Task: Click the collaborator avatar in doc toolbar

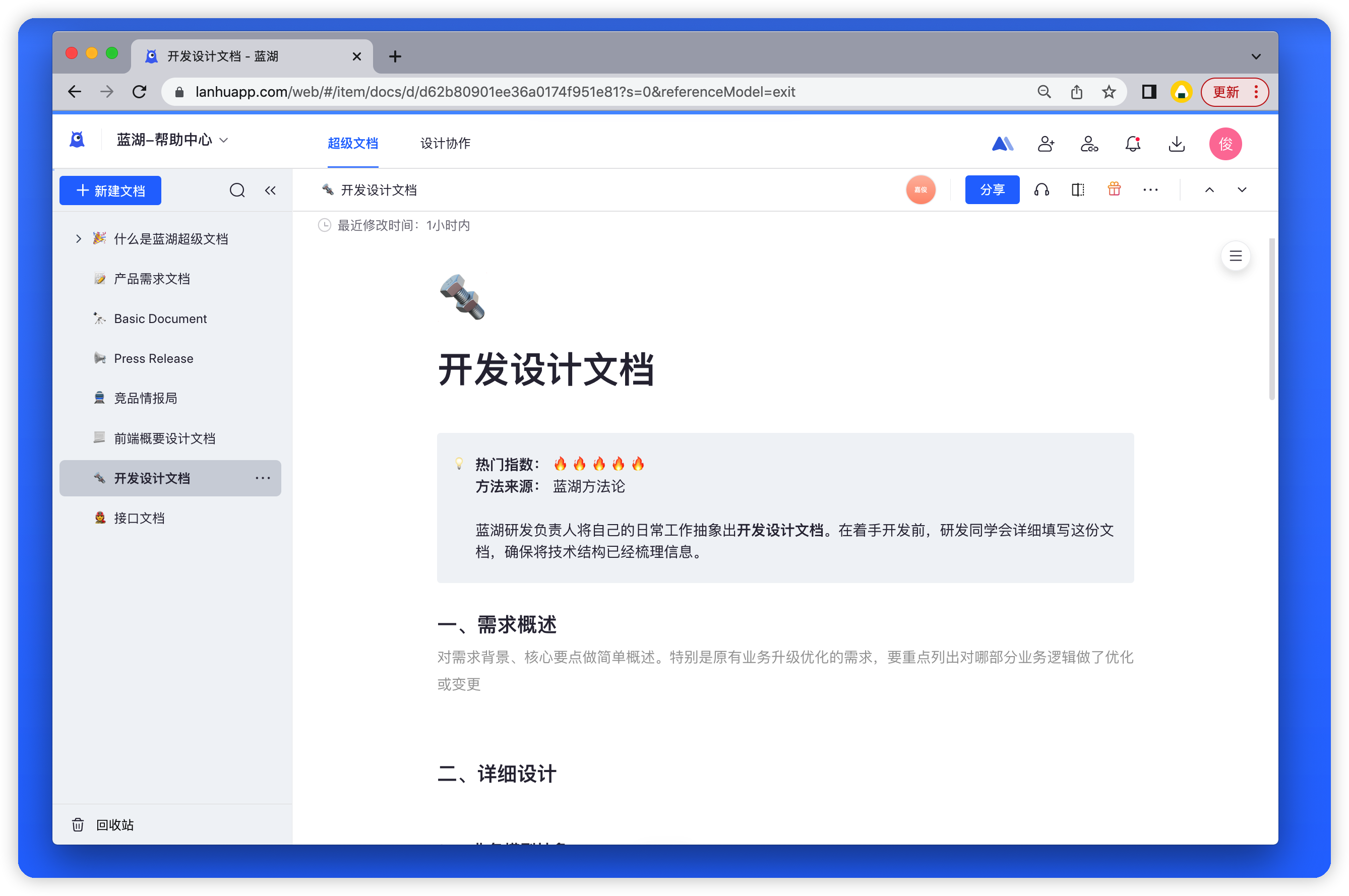Action: coord(921,189)
